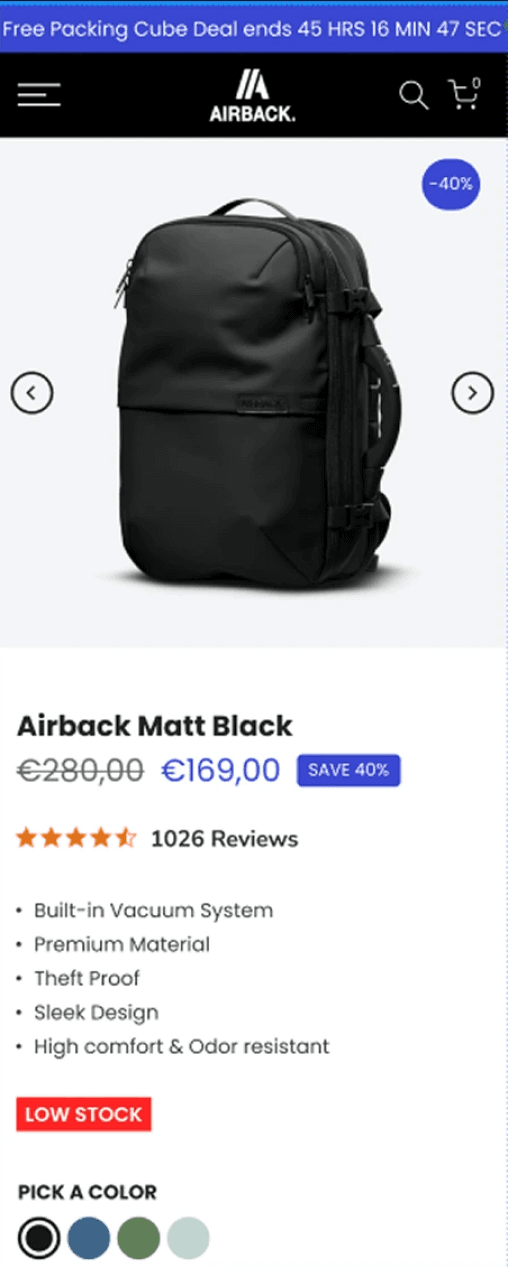Open the shopping cart icon
Screen dimensions: 508x1268
coord(464,93)
